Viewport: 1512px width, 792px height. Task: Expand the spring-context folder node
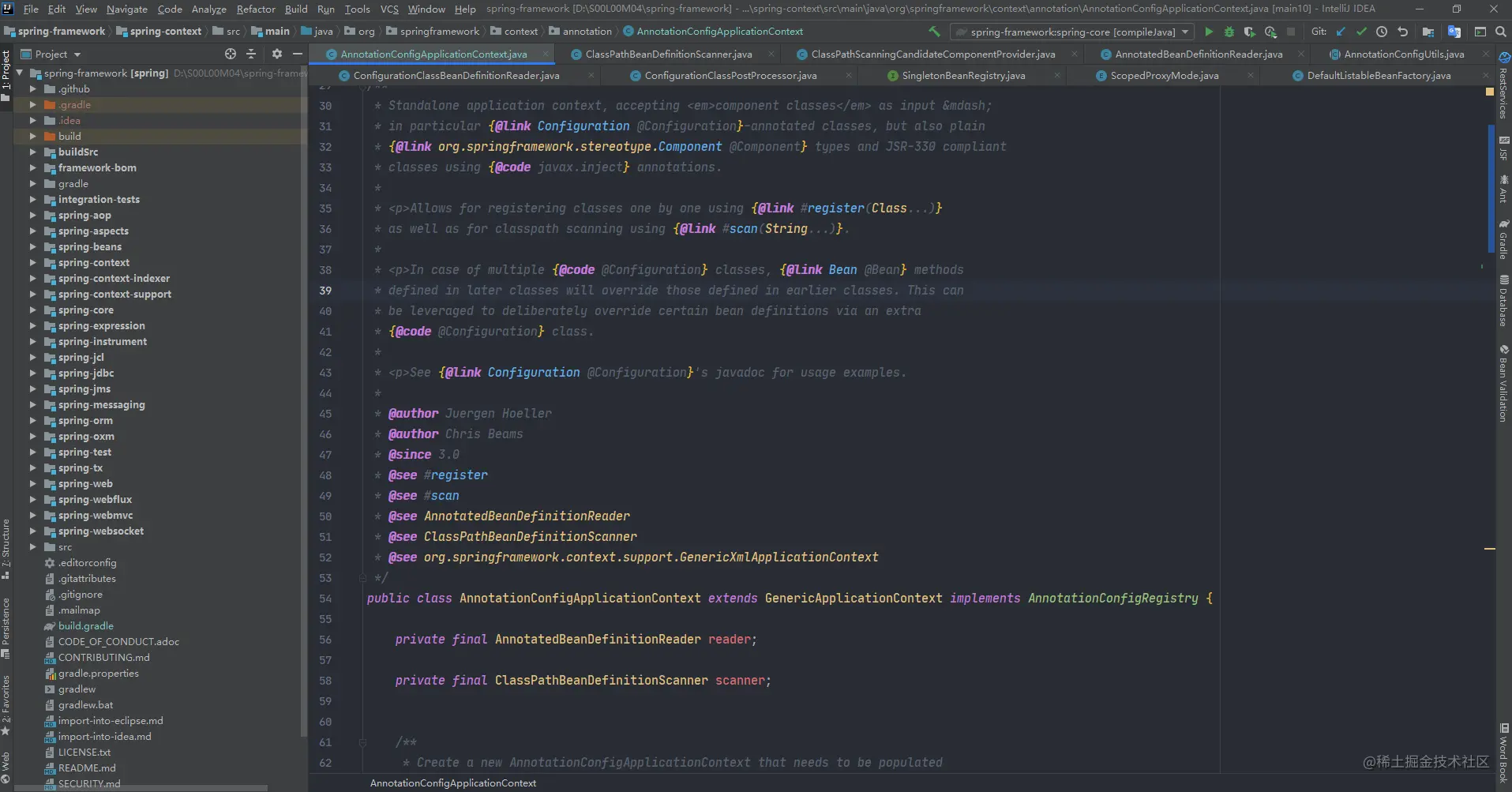(33, 263)
